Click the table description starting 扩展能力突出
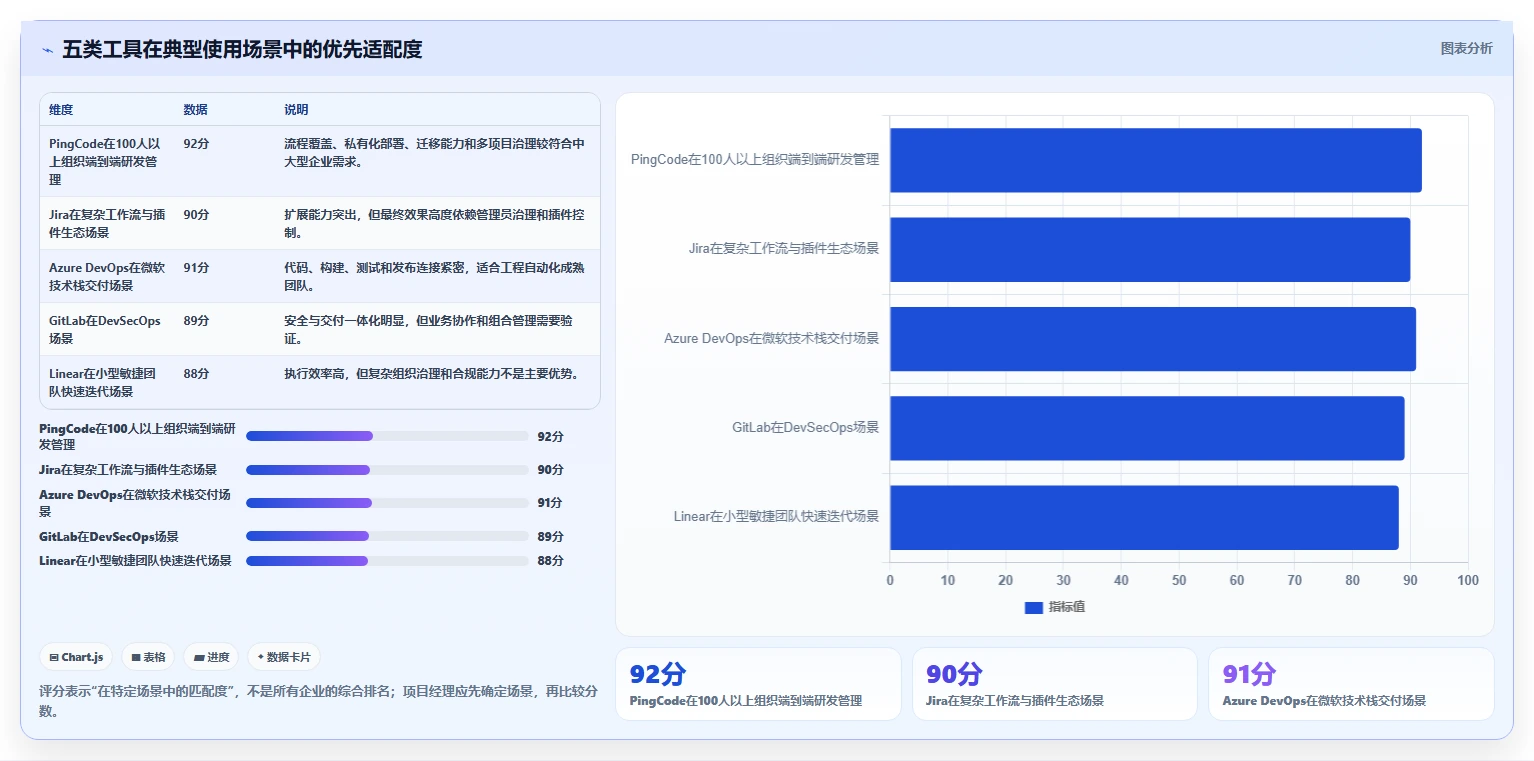Screen dimensions: 1534x761 (x=435, y=223)
